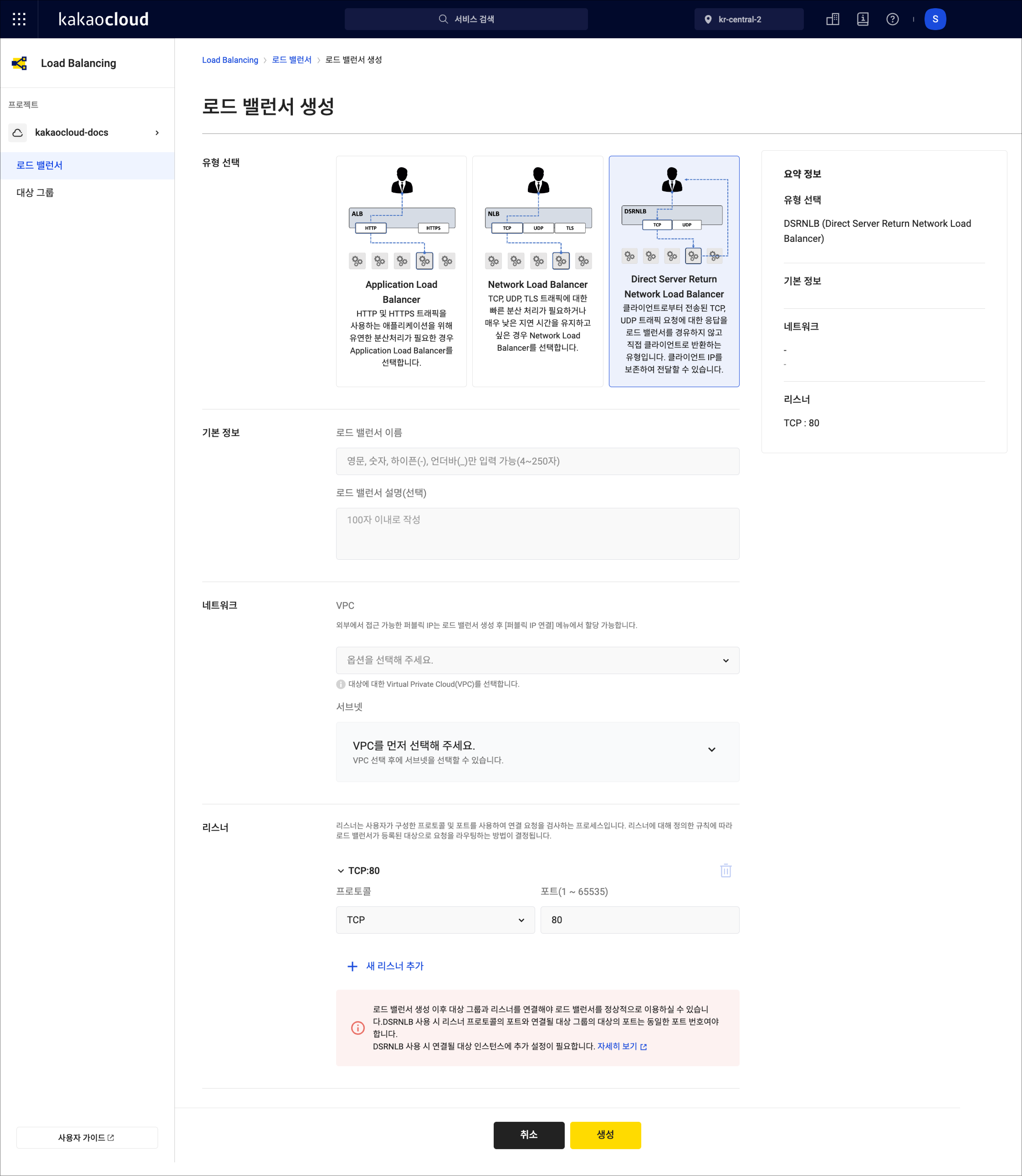Open 사용자 가이드 user guide button
The width and height of the screenshot is (1022, 1176).
tap(87, 1138)
